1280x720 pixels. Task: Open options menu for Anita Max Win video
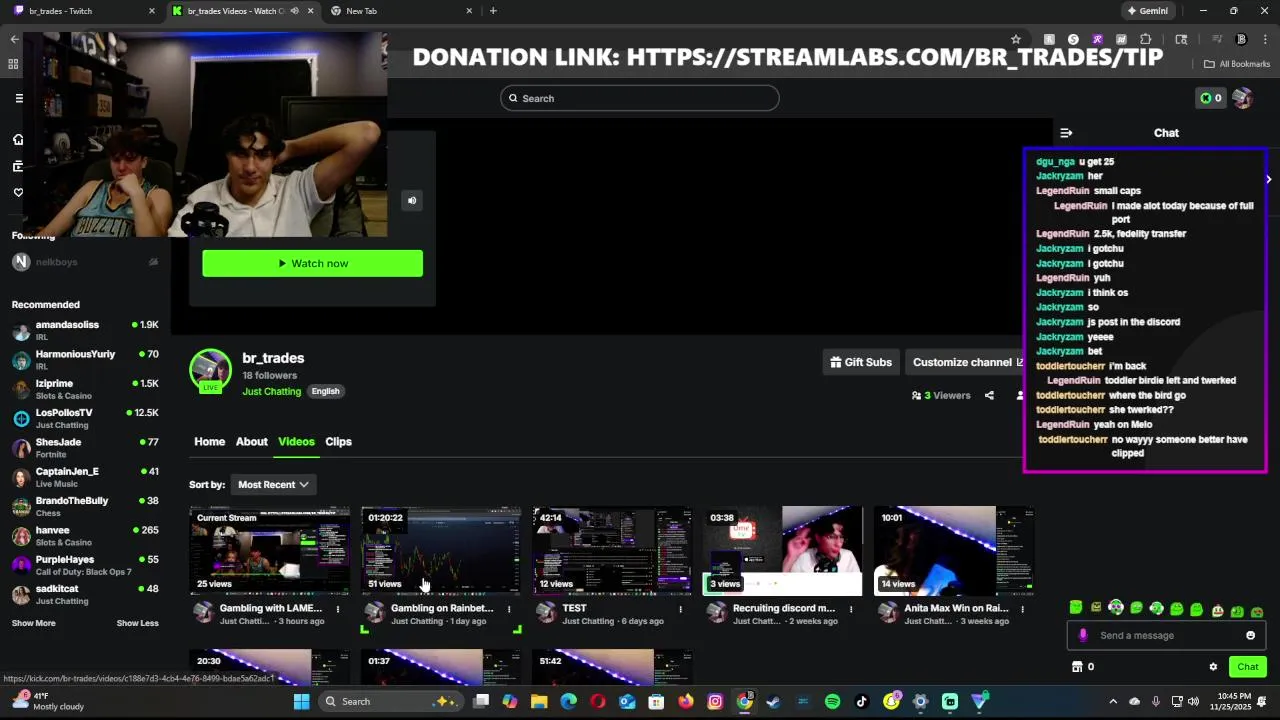[x=1022, y=608]
